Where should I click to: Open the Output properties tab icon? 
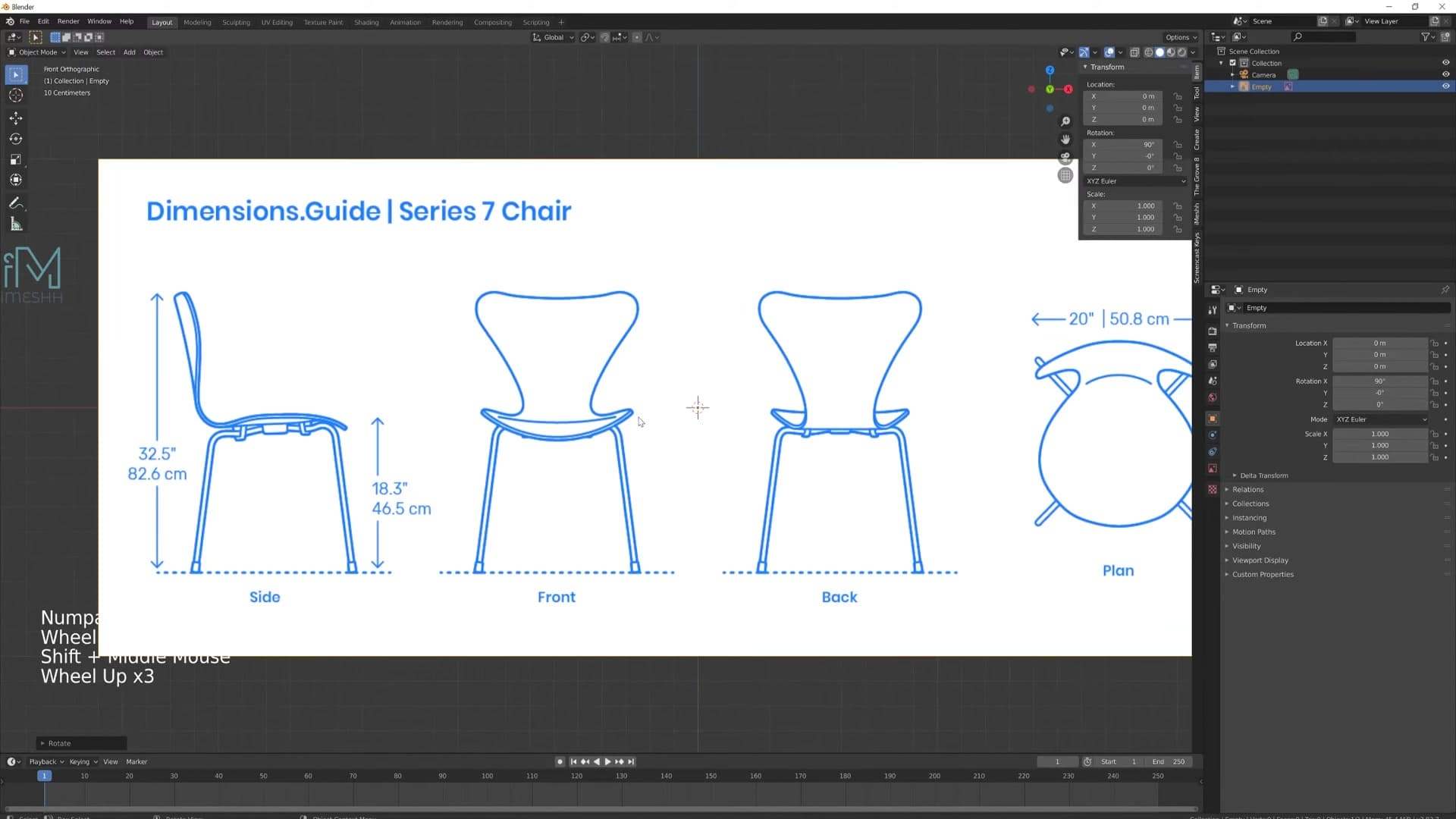click(x=1213, y=348)
